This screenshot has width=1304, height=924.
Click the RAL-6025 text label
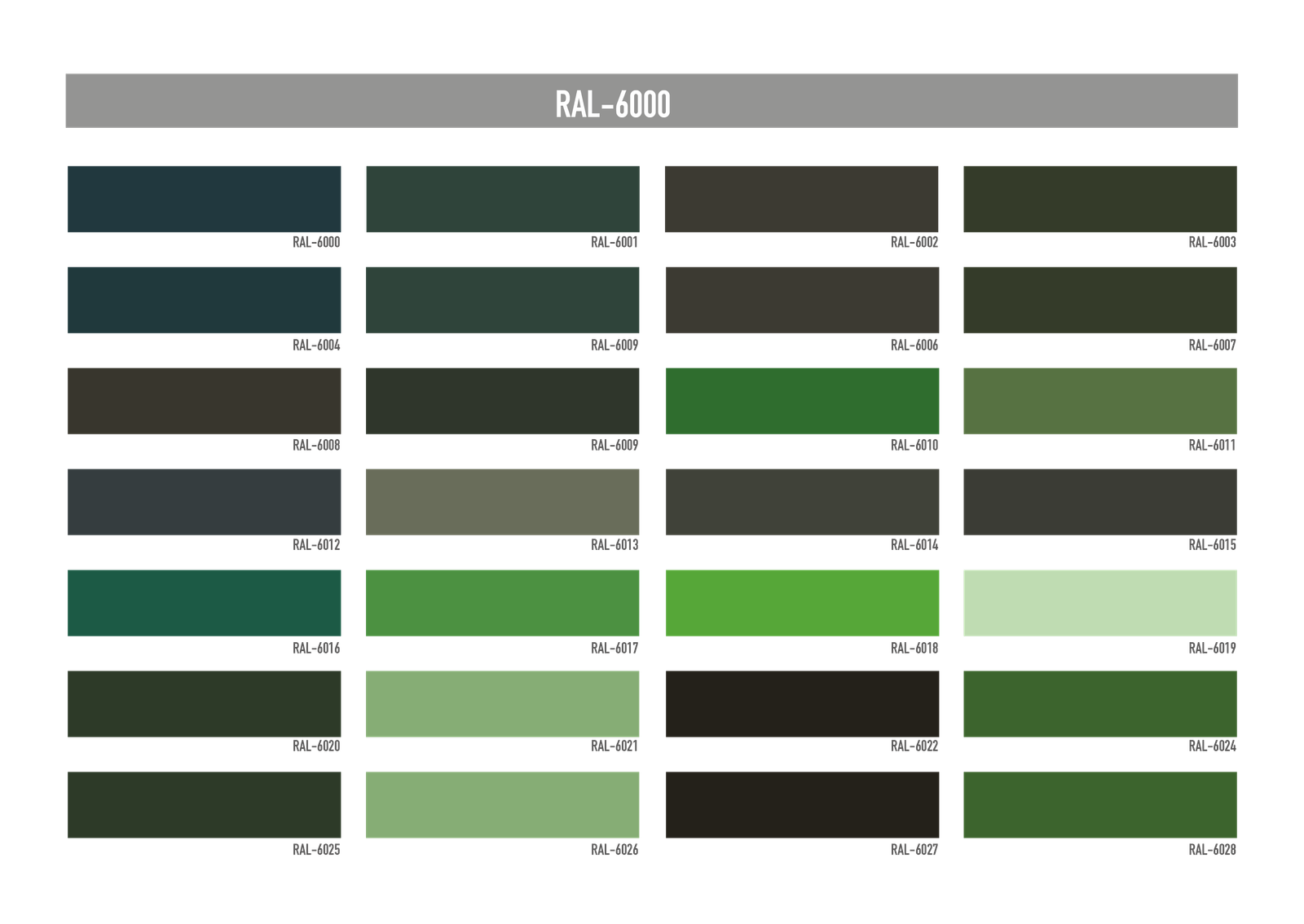click(316, 850)
